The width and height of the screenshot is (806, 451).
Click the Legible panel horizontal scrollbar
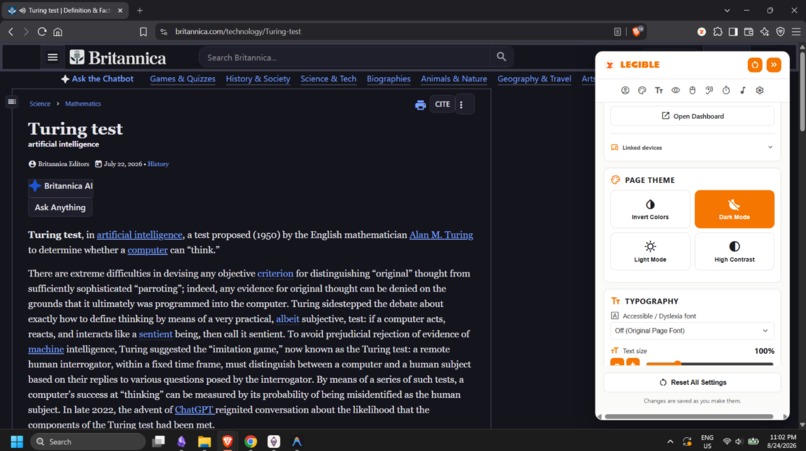point(689,417)
